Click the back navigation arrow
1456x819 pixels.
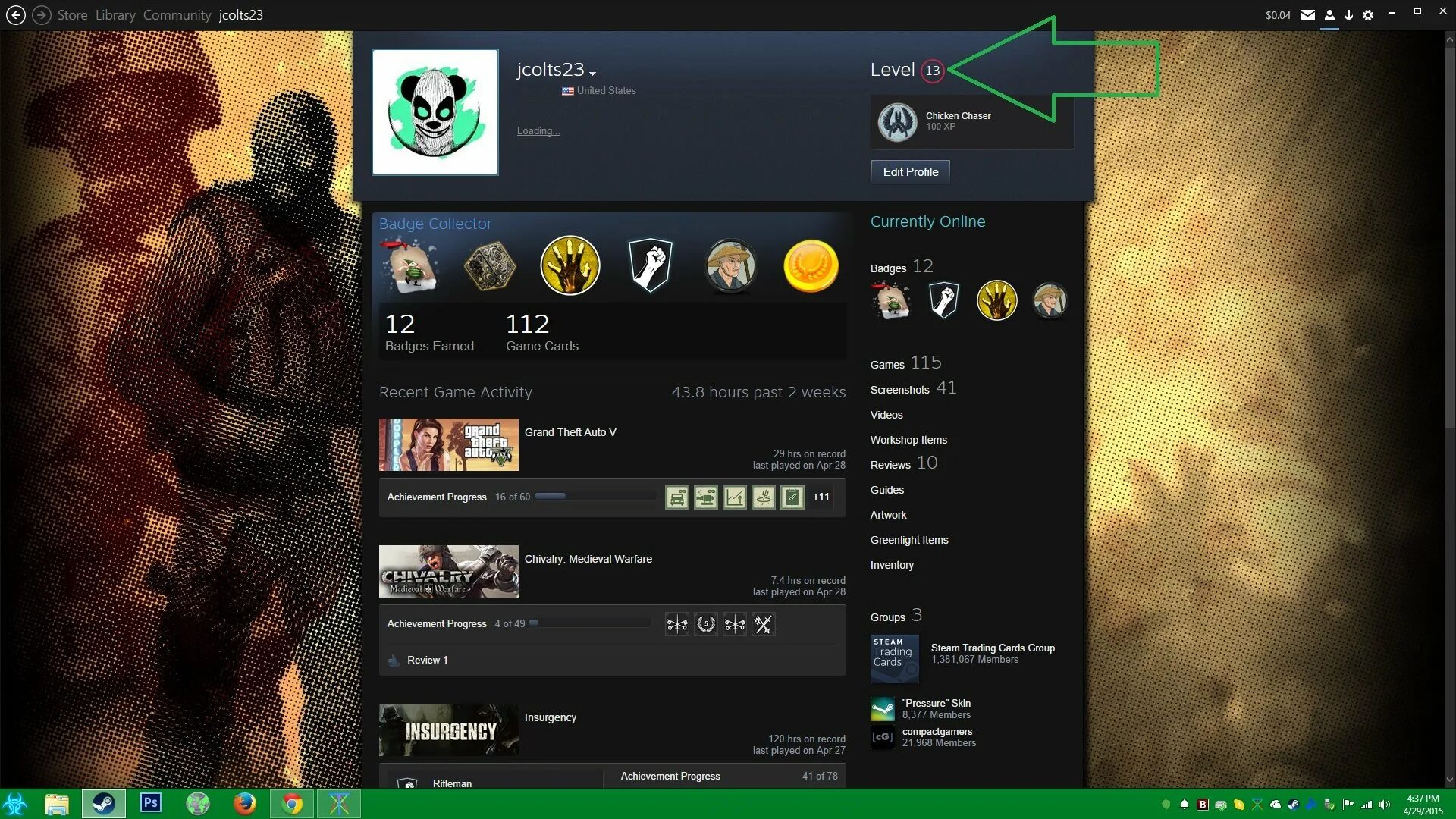[16, 15]
